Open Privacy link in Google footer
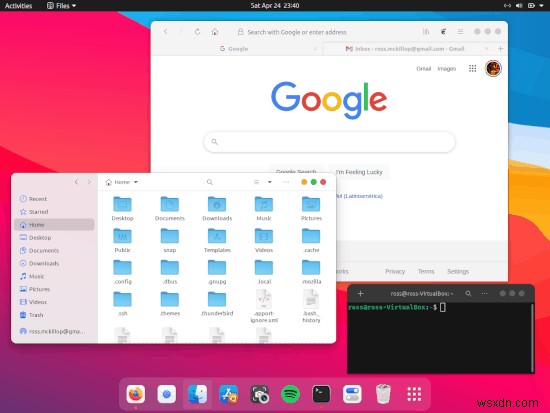 [x=395, y=271]
